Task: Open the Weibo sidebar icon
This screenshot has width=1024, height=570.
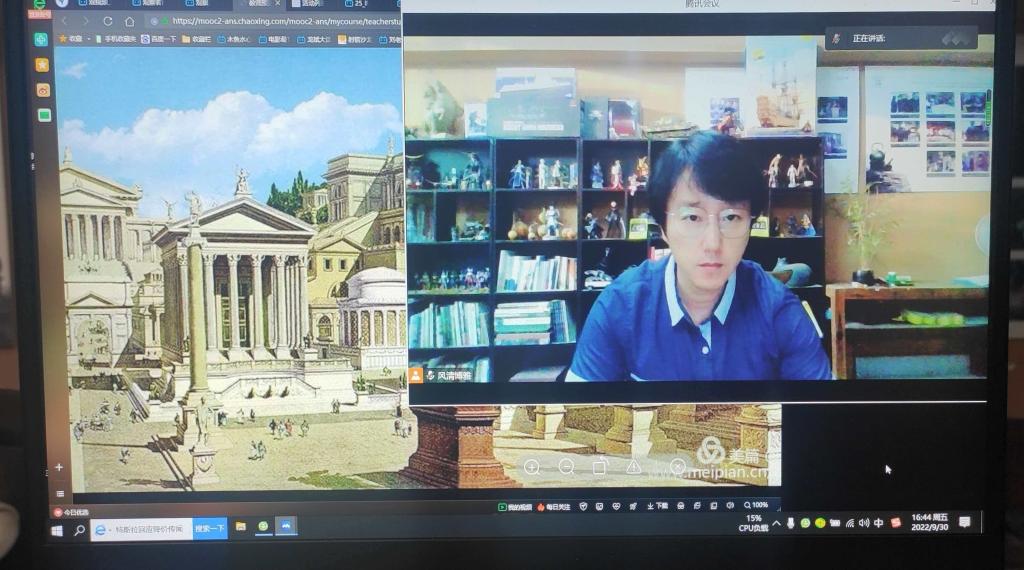Action: tap(43, 90)
